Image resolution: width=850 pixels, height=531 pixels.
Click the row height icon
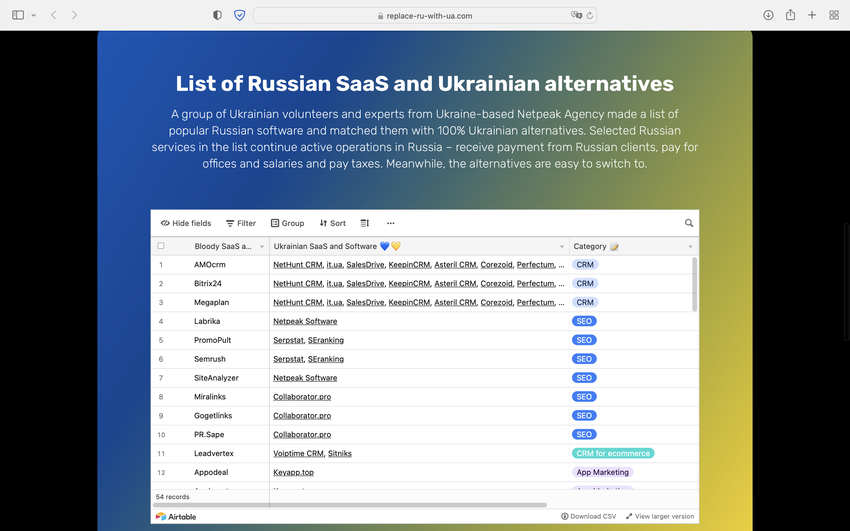point(365,223)
